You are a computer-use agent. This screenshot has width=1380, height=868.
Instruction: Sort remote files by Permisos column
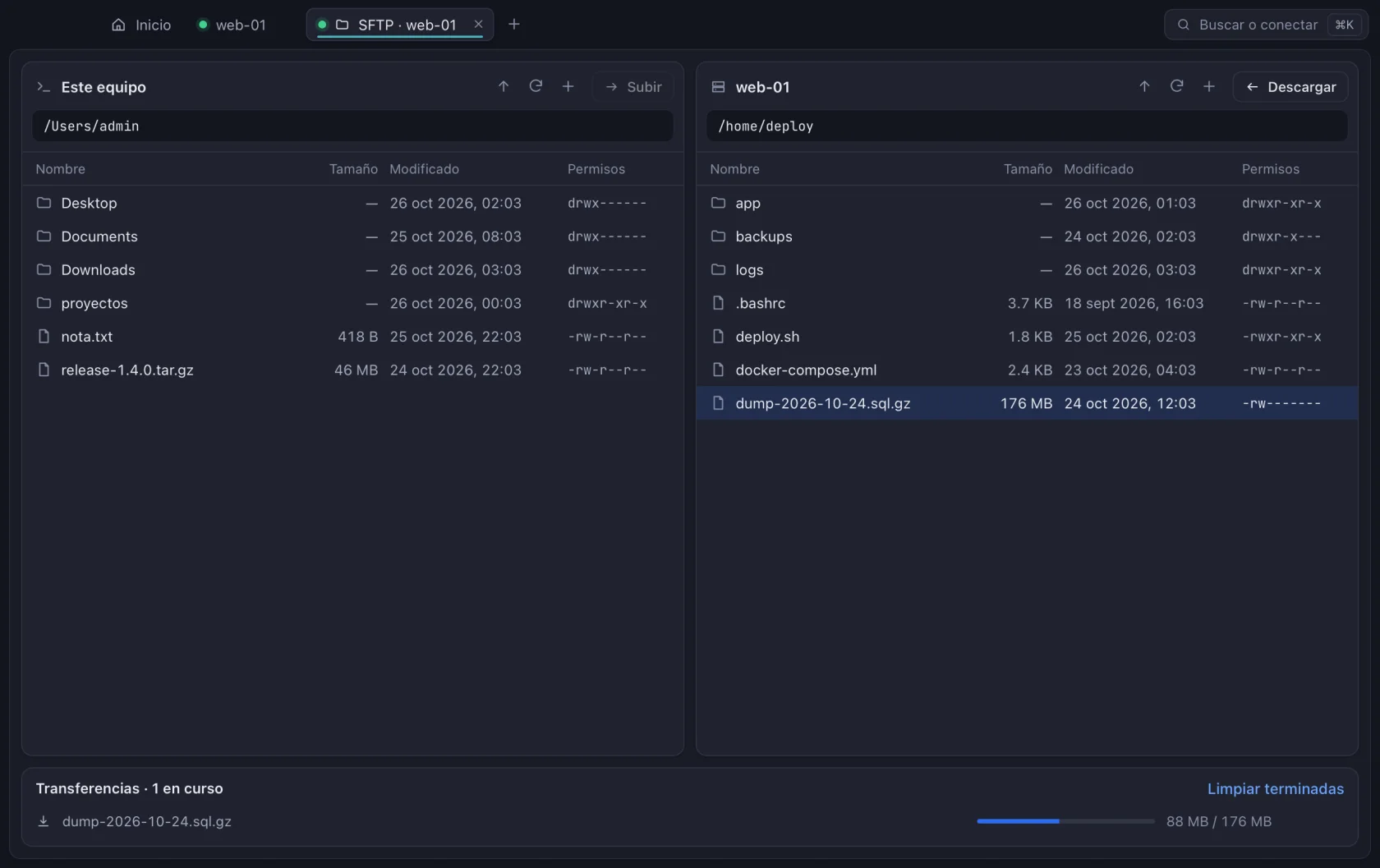tap(1270, 169)
